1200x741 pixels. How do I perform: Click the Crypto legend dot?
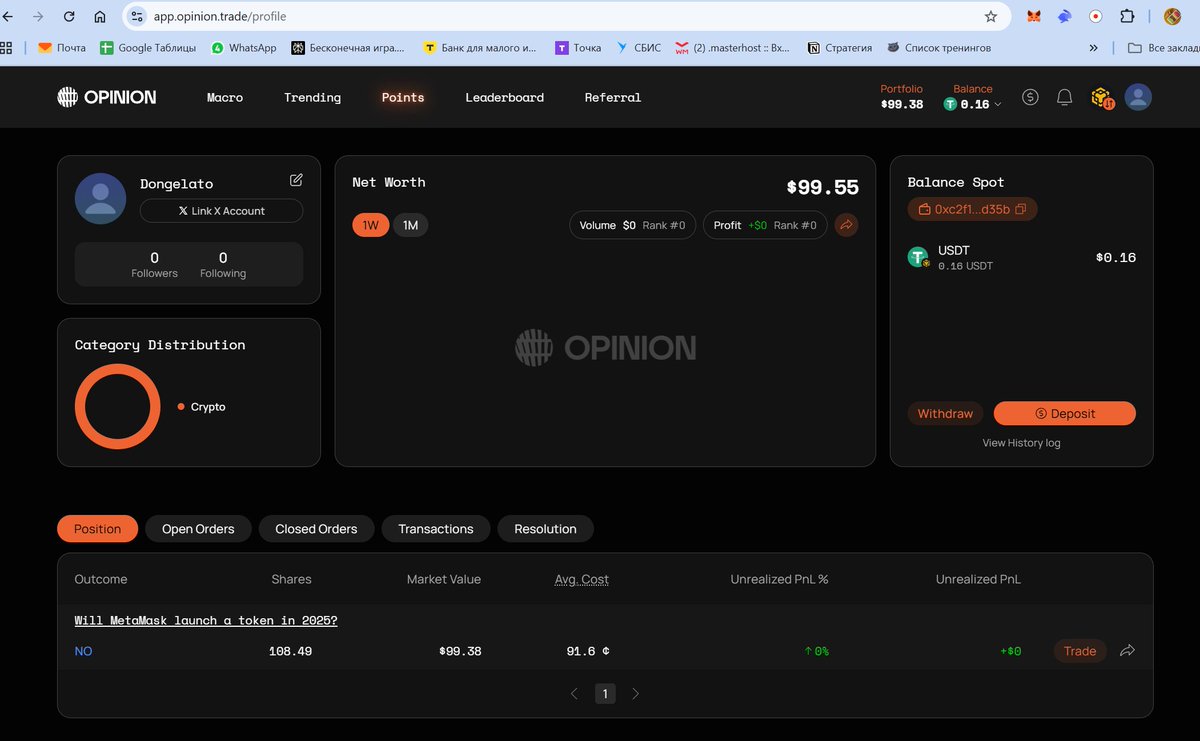(181, 407)
